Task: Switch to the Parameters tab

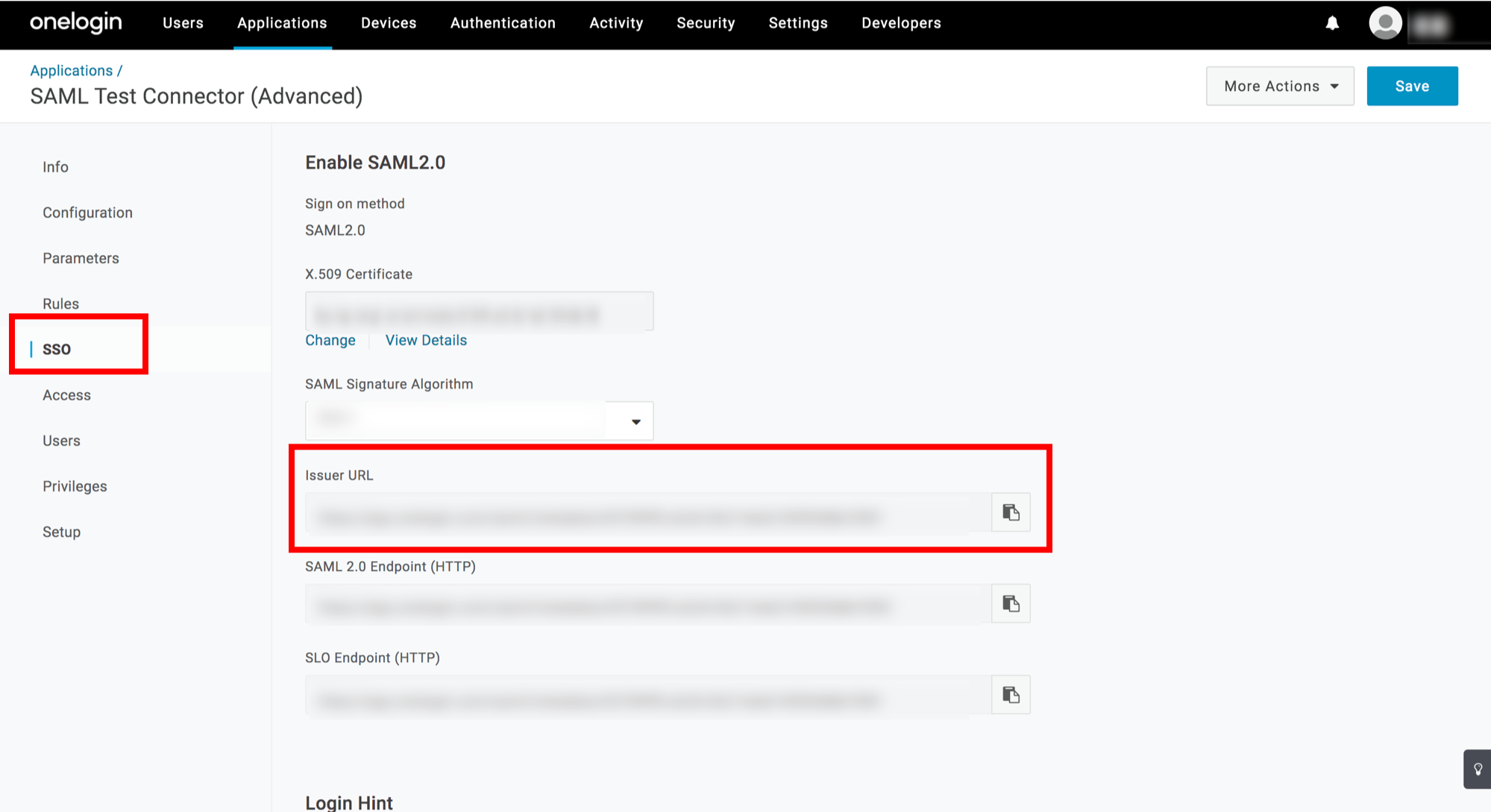Action: coord(81,258)
